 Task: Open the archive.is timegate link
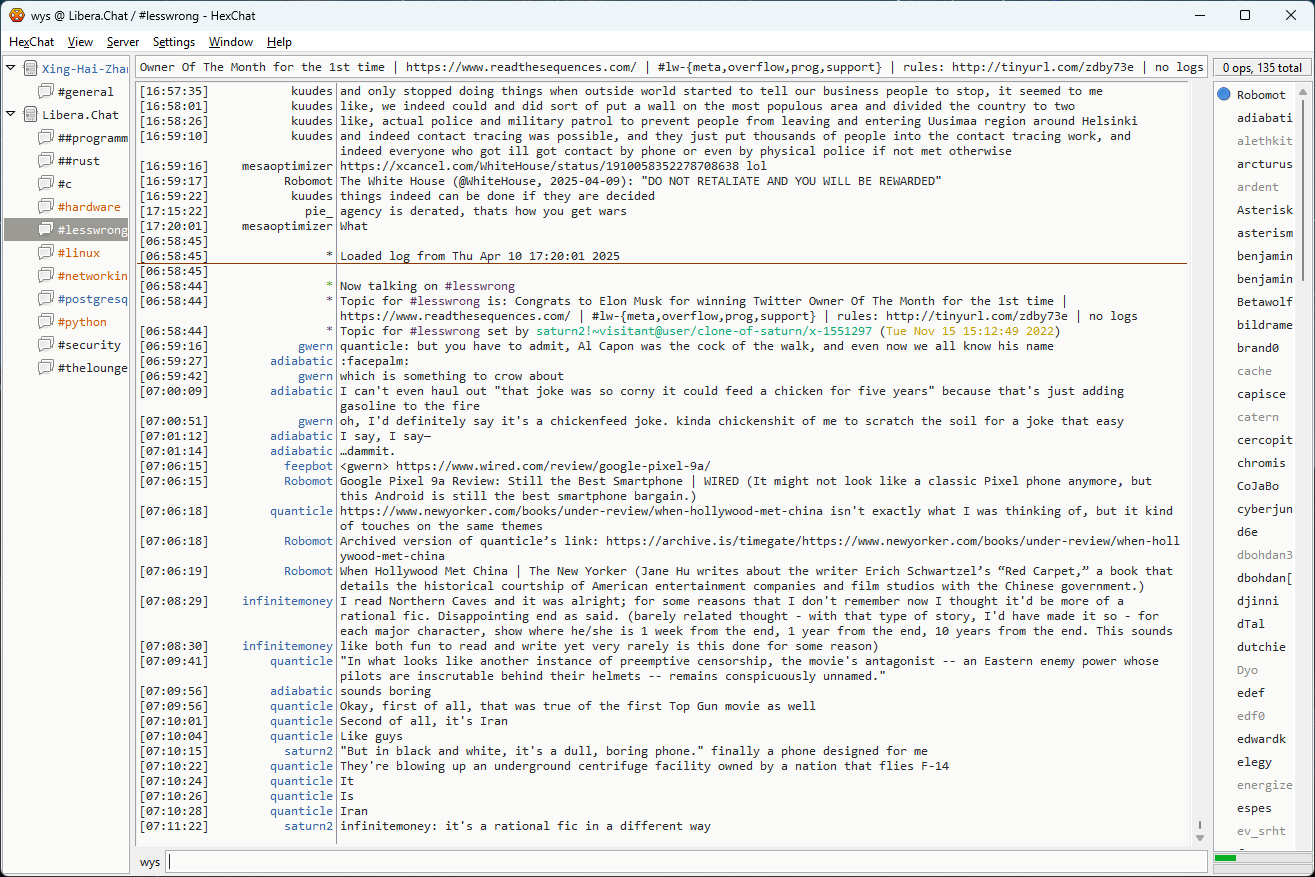[892, 541]
